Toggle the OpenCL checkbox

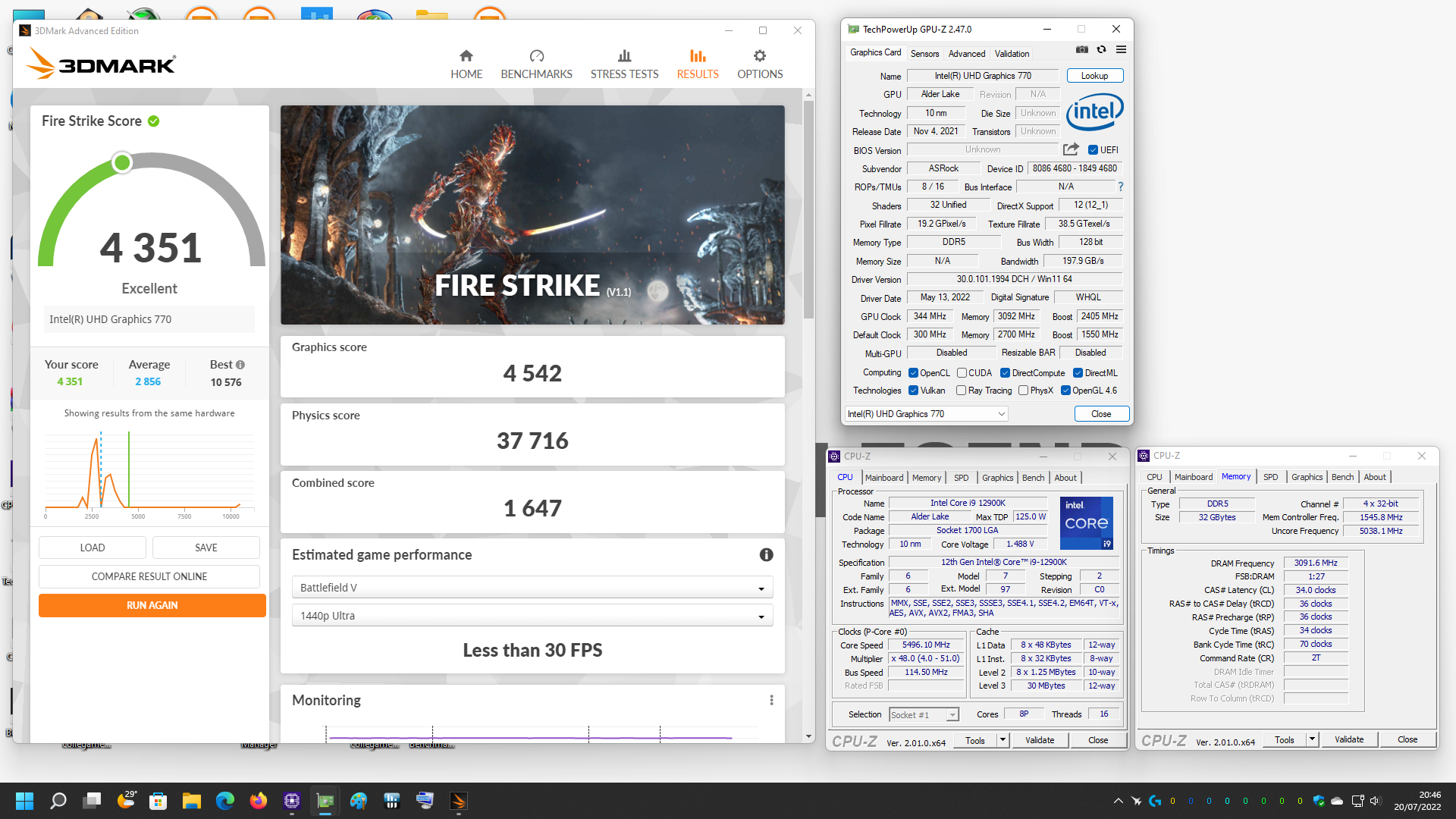point(913,373)
